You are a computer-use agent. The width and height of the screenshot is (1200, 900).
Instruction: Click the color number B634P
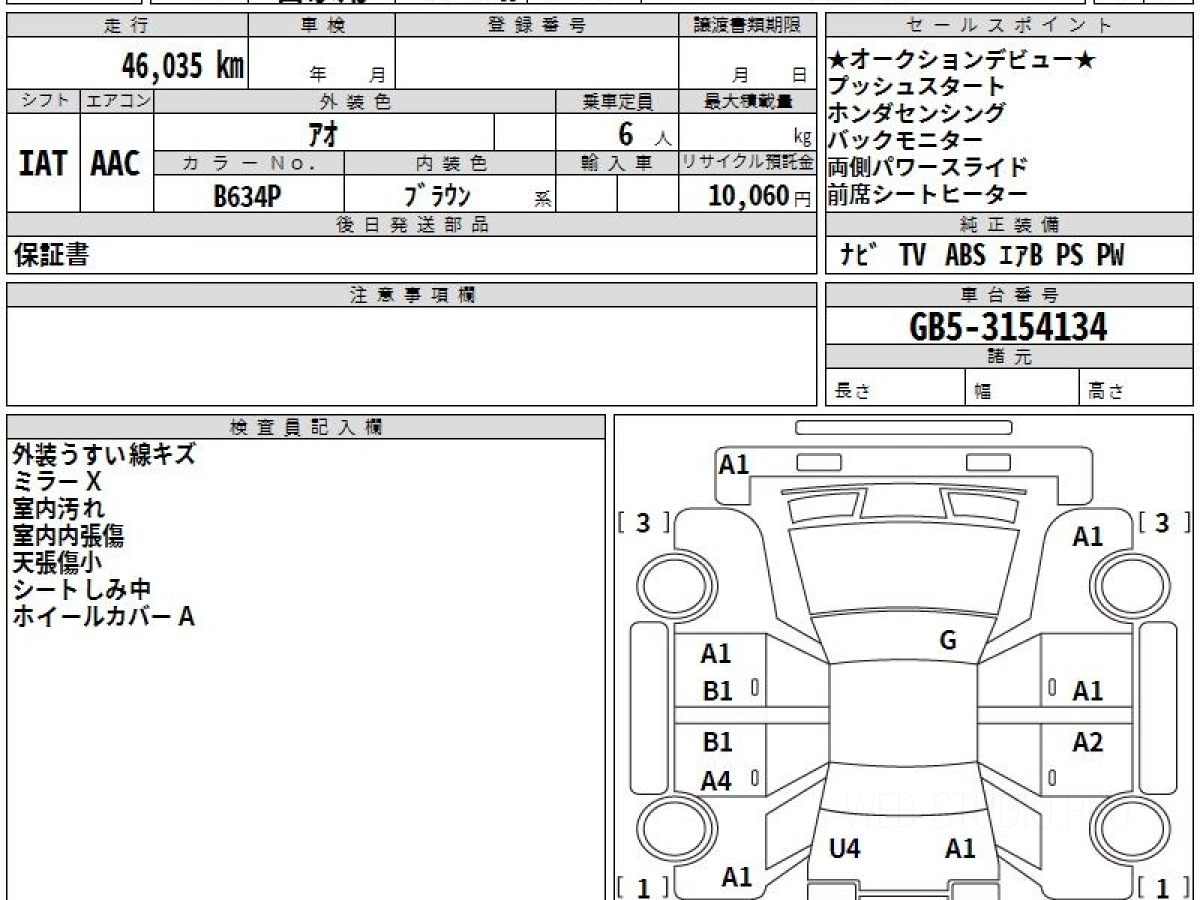pos(247,196)
